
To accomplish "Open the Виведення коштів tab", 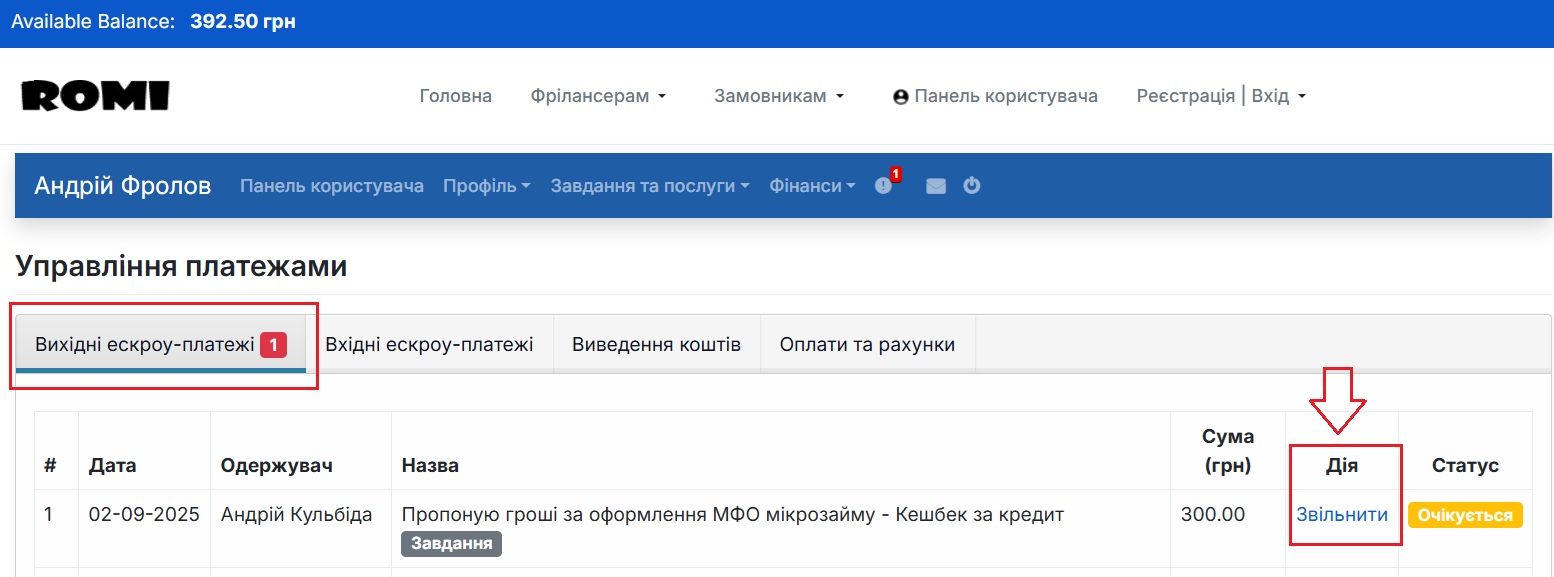I will tap(656, 343).
